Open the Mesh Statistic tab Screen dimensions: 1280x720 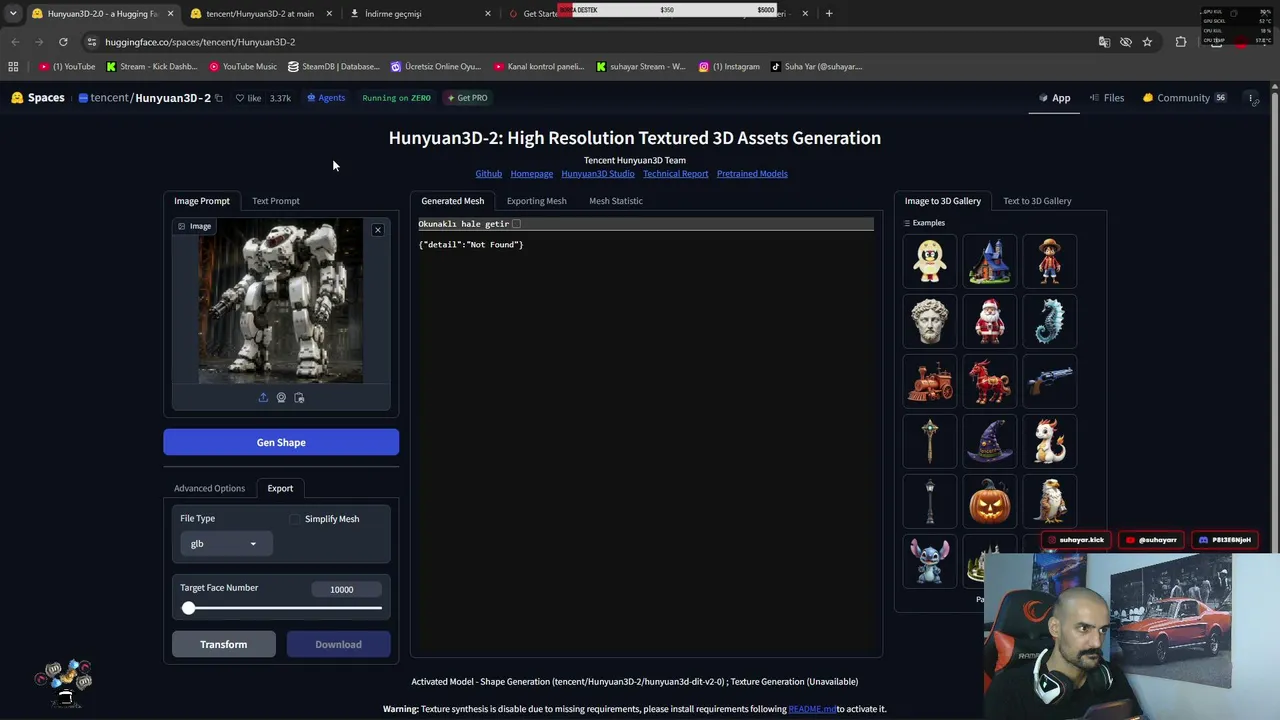pos(616,201)
